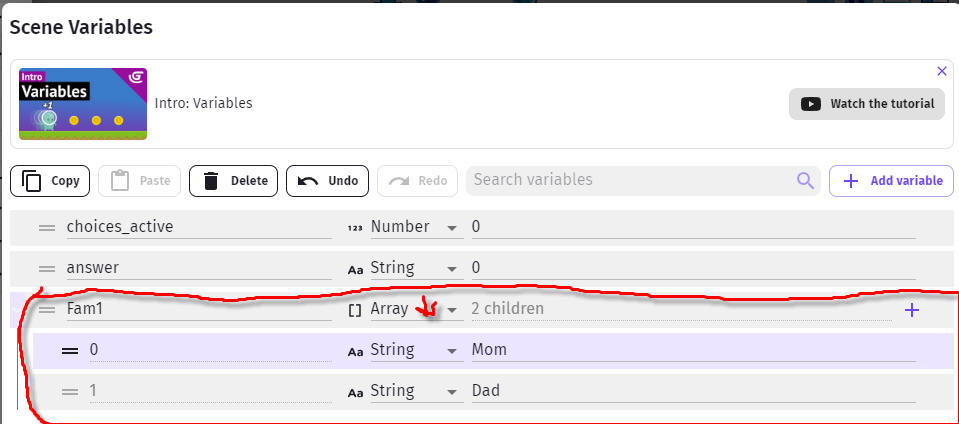The image size is (959, 424).
Task: Add a new variable
Action: (x=892, y=181)
